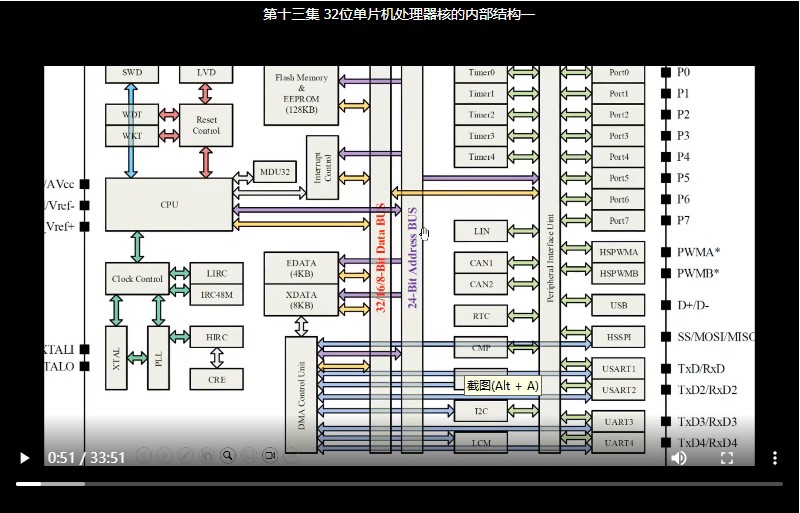
Task: Click the video title 第十三集 32位单片机处理器核的内部结构
Action: [398, 14]
